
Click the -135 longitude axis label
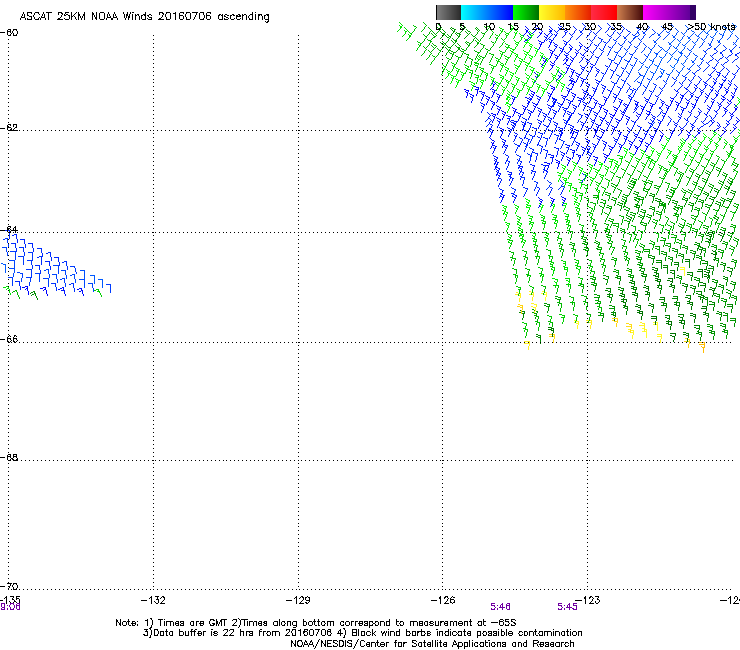(10, 600)
